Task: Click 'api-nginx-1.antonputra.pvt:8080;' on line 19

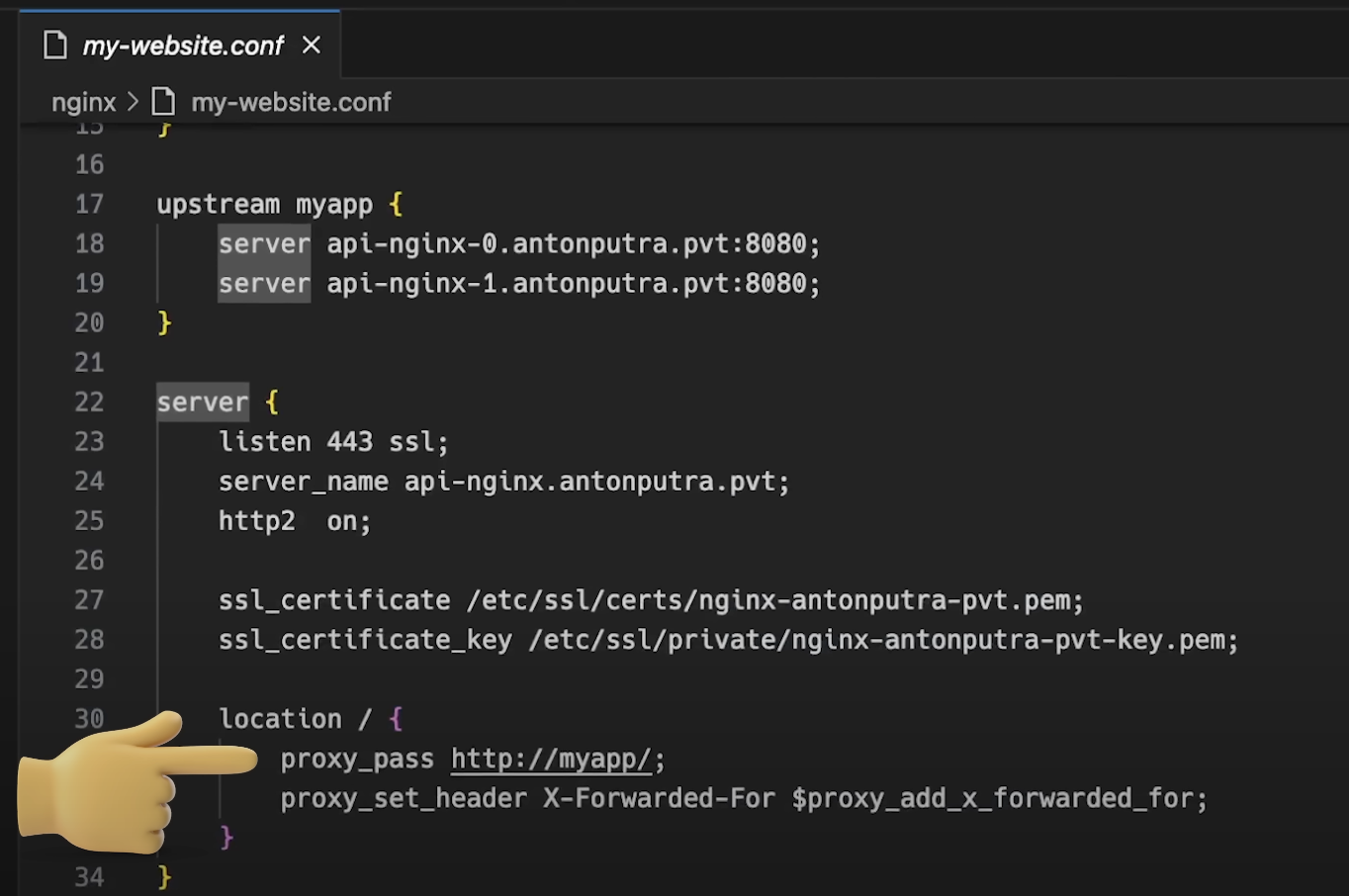Action: pos(574,284)
